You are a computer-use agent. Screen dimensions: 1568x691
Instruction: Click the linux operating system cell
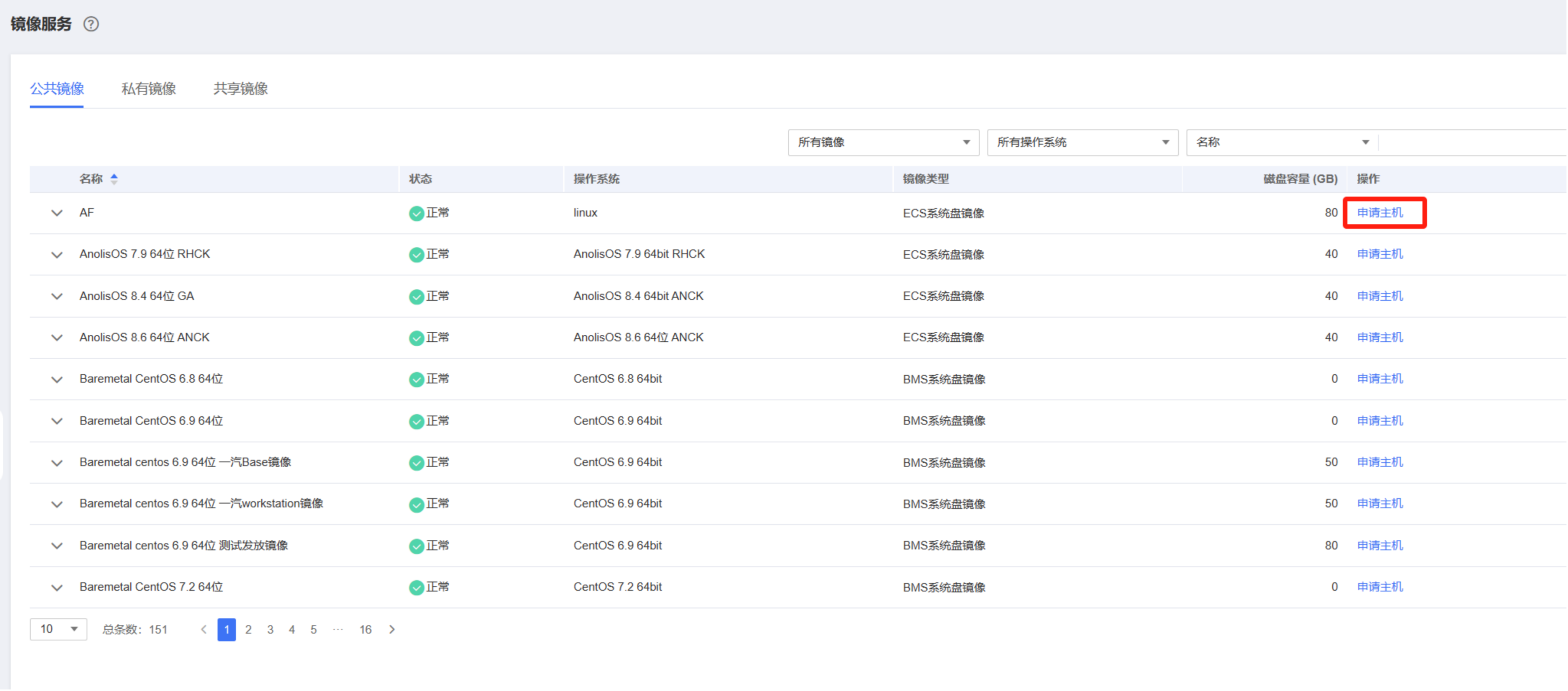pyautogui.click(x=585, y=213)
